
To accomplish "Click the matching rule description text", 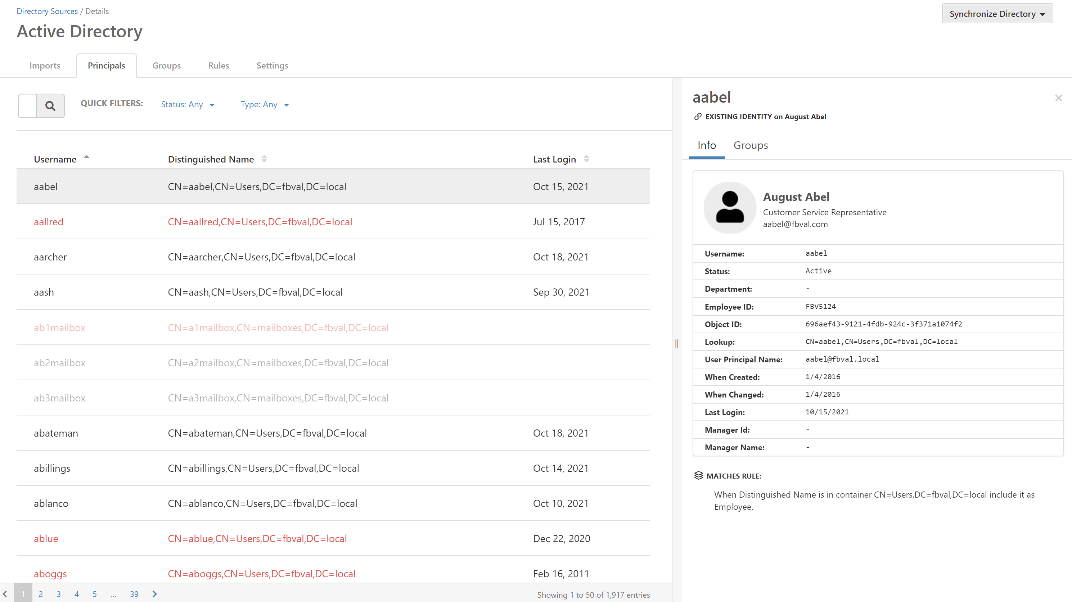I will click(874, 501).
